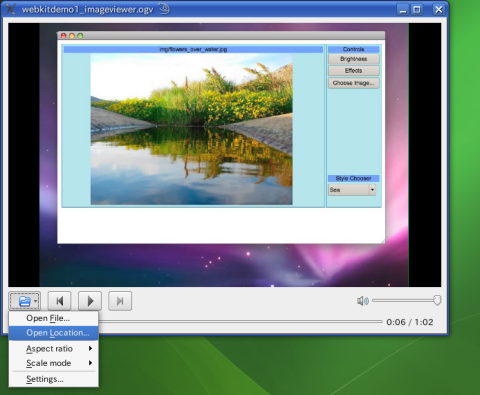Click the Choose Image... button

tap(354, 83)
